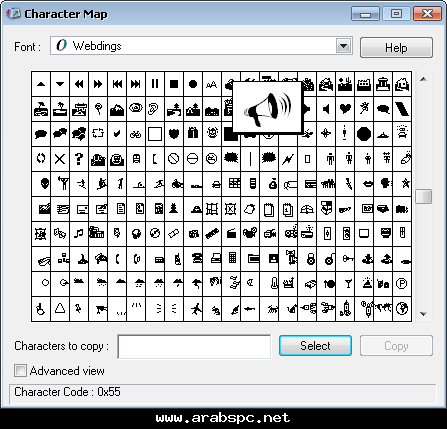Click the scrollbar down arrow

click(423, 314)
